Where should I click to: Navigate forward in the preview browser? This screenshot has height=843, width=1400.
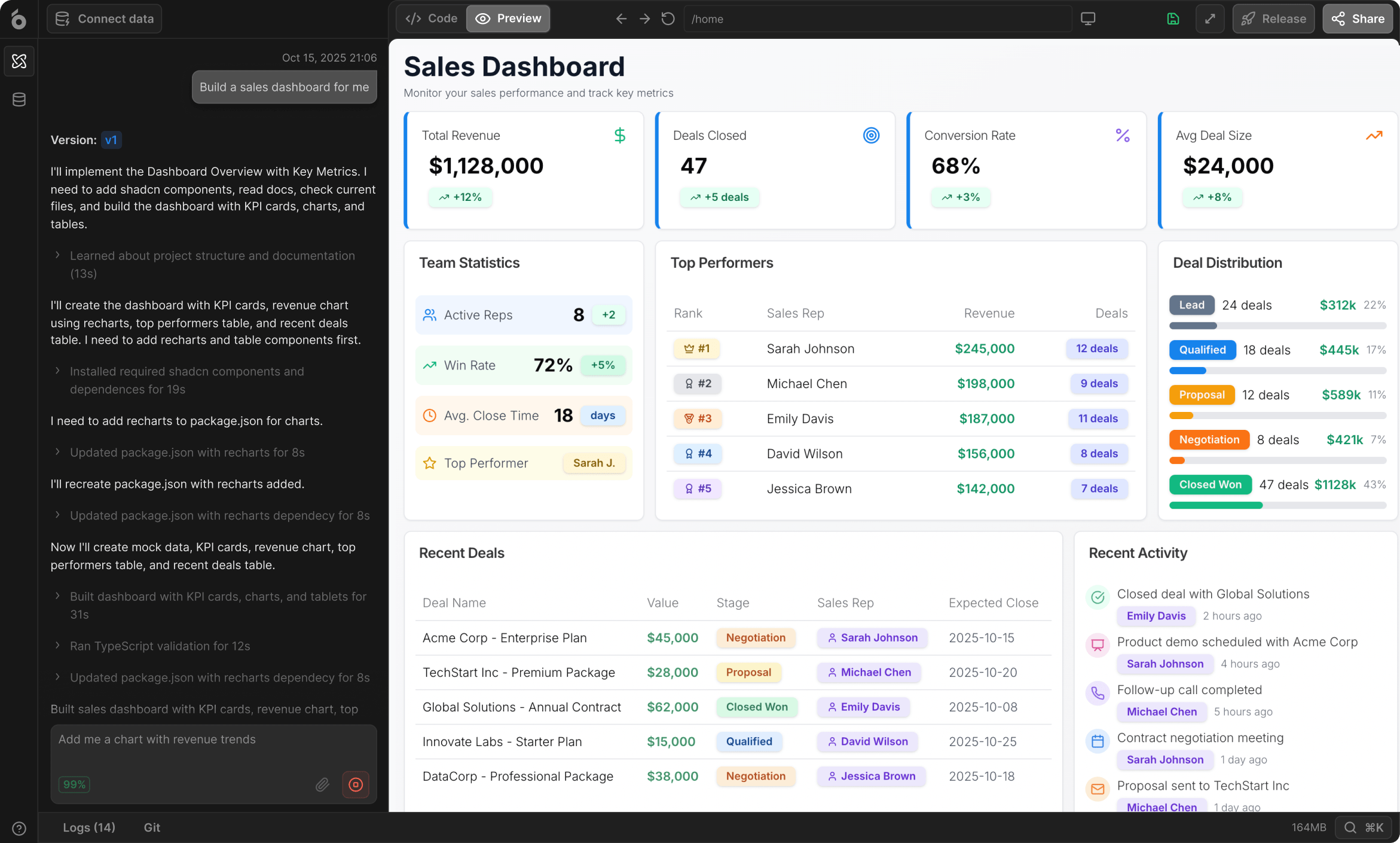[x=644, y=19]
